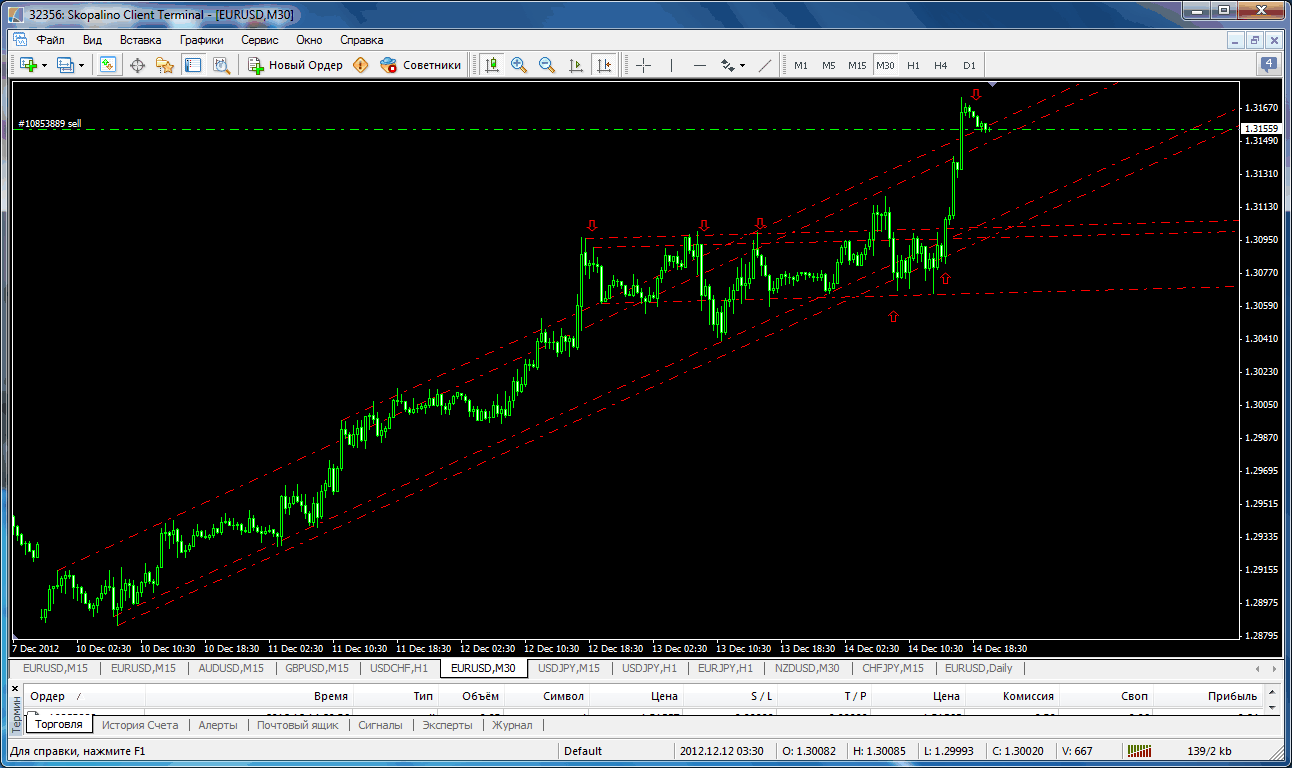
Task: Open the profiles dropdown arrow
Action: (x=81, y=66)
